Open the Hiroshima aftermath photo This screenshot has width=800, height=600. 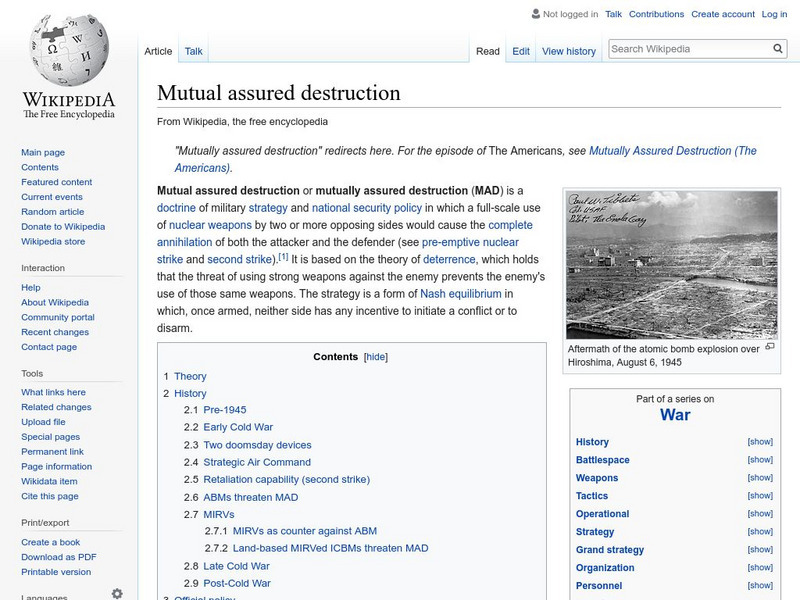coord(672,265)
